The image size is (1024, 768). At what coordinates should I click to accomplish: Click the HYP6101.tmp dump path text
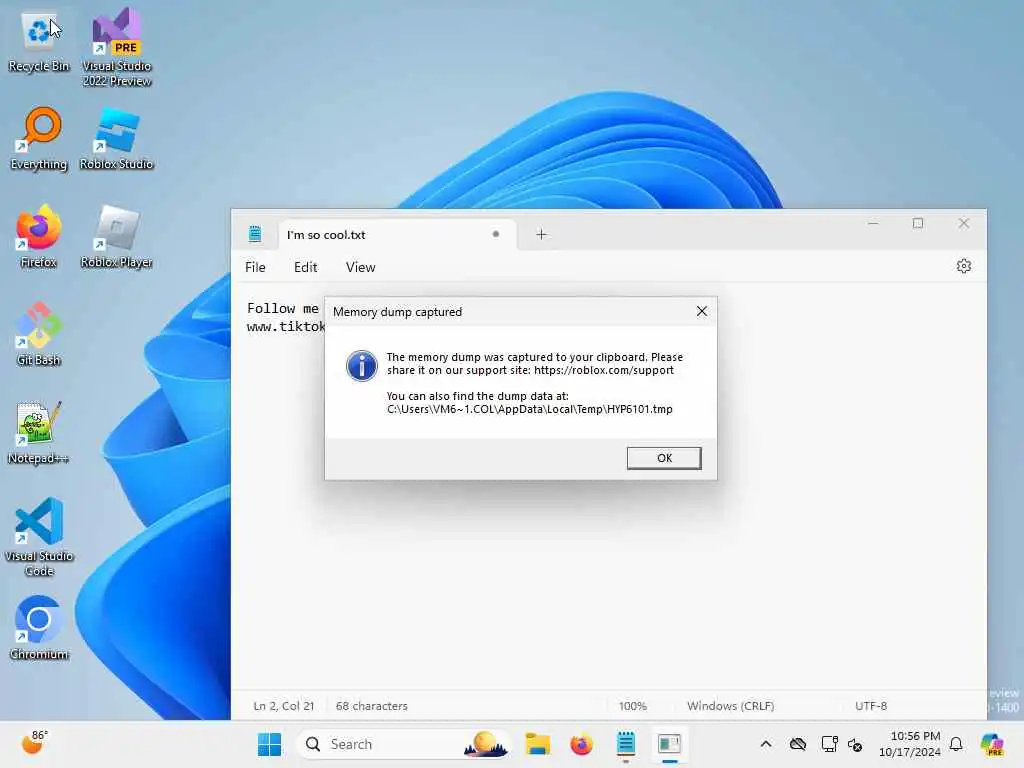pos(530,409)
